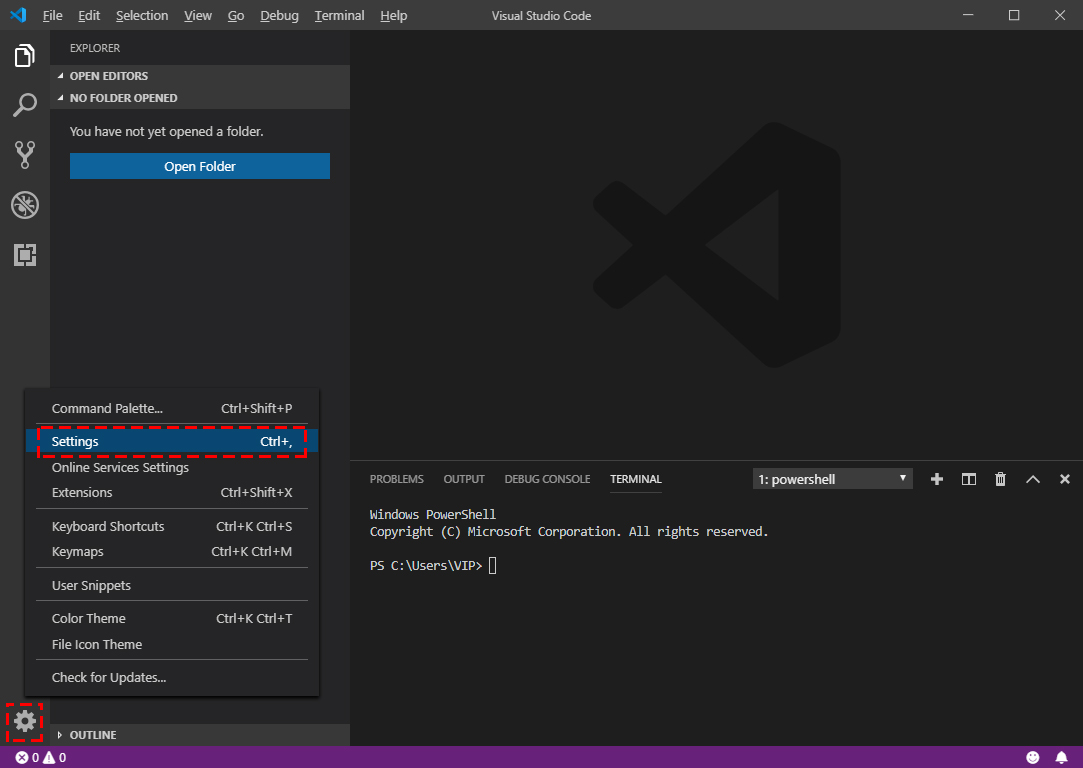1083x768 pixels.
Task: Click the 'Windows PowerShell' terminal text
Action: (x=432, y=515)
